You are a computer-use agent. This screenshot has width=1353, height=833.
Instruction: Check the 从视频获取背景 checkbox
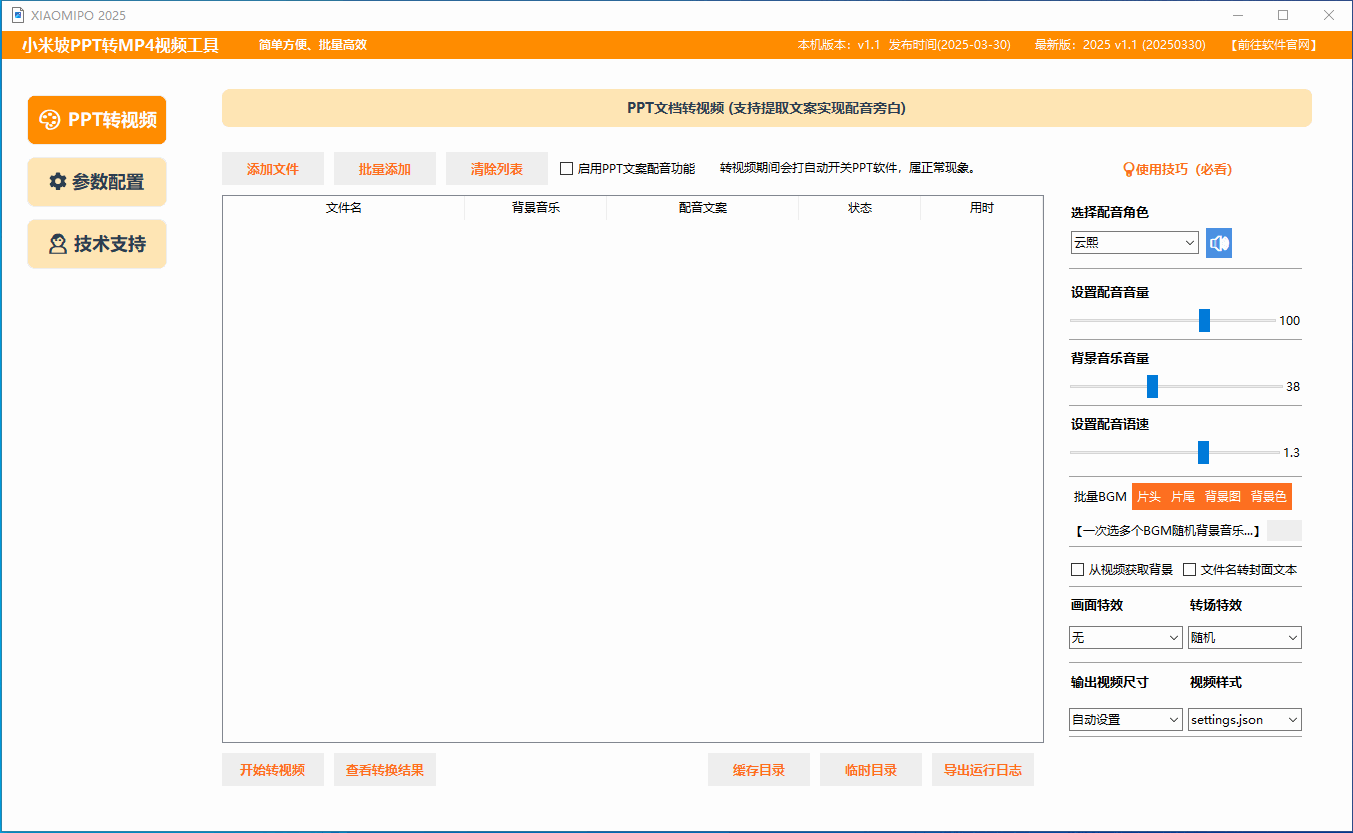pos(1078,570)
